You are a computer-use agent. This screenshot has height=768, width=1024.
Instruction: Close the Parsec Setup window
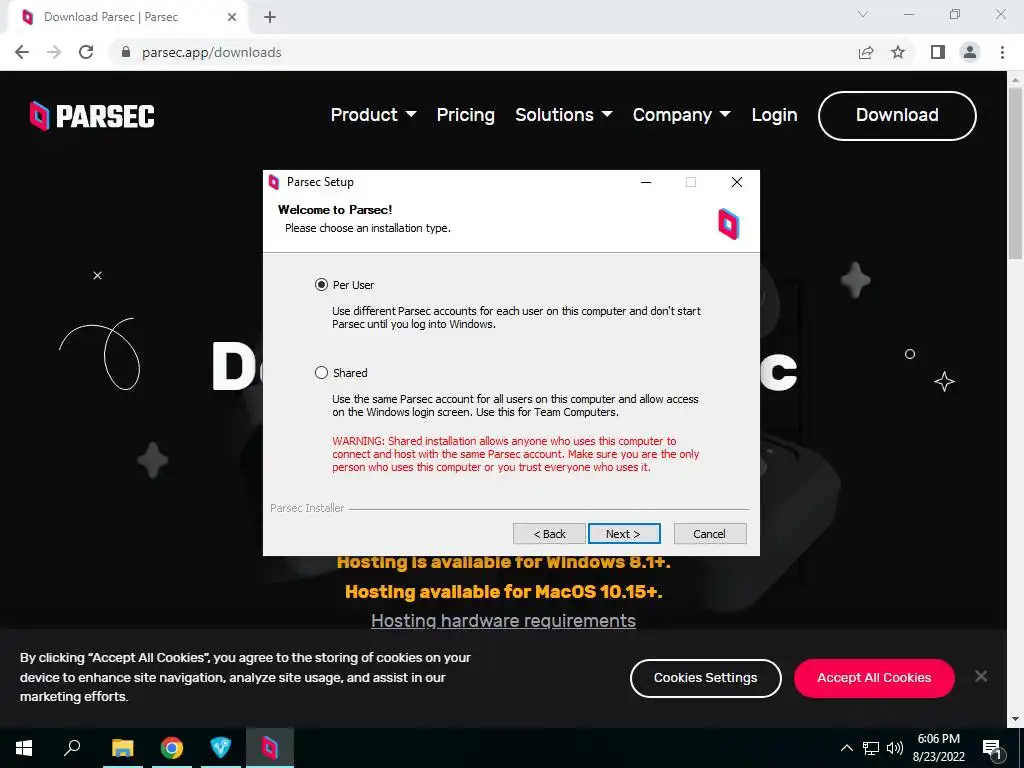(x=737, y=182)
